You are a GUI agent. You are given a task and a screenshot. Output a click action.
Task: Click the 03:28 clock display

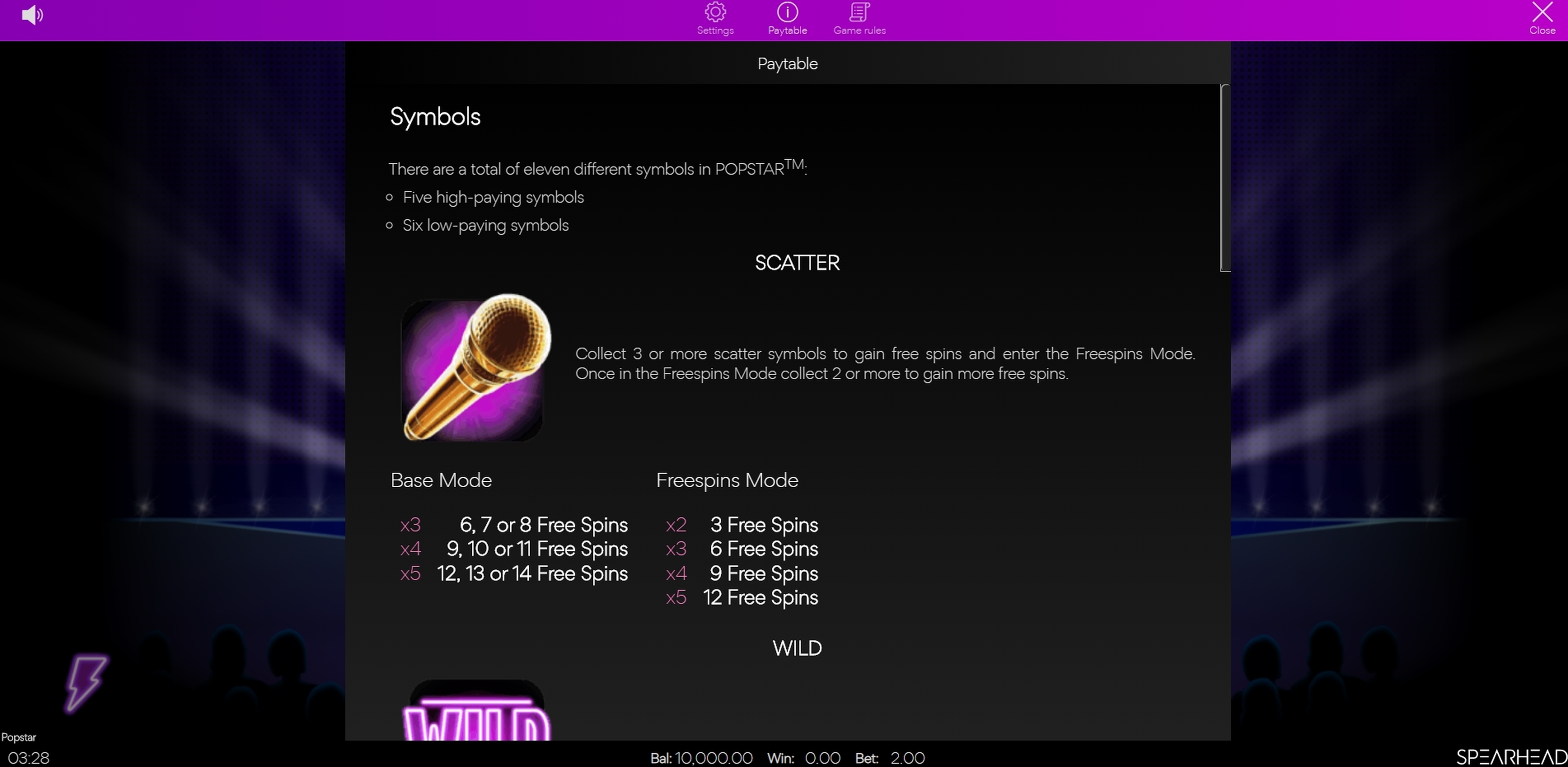pos(28,758)
